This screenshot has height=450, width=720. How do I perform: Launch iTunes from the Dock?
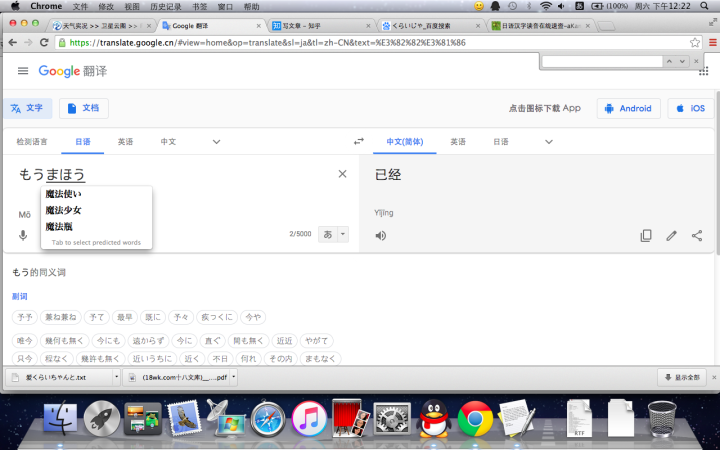pos(309,419)
